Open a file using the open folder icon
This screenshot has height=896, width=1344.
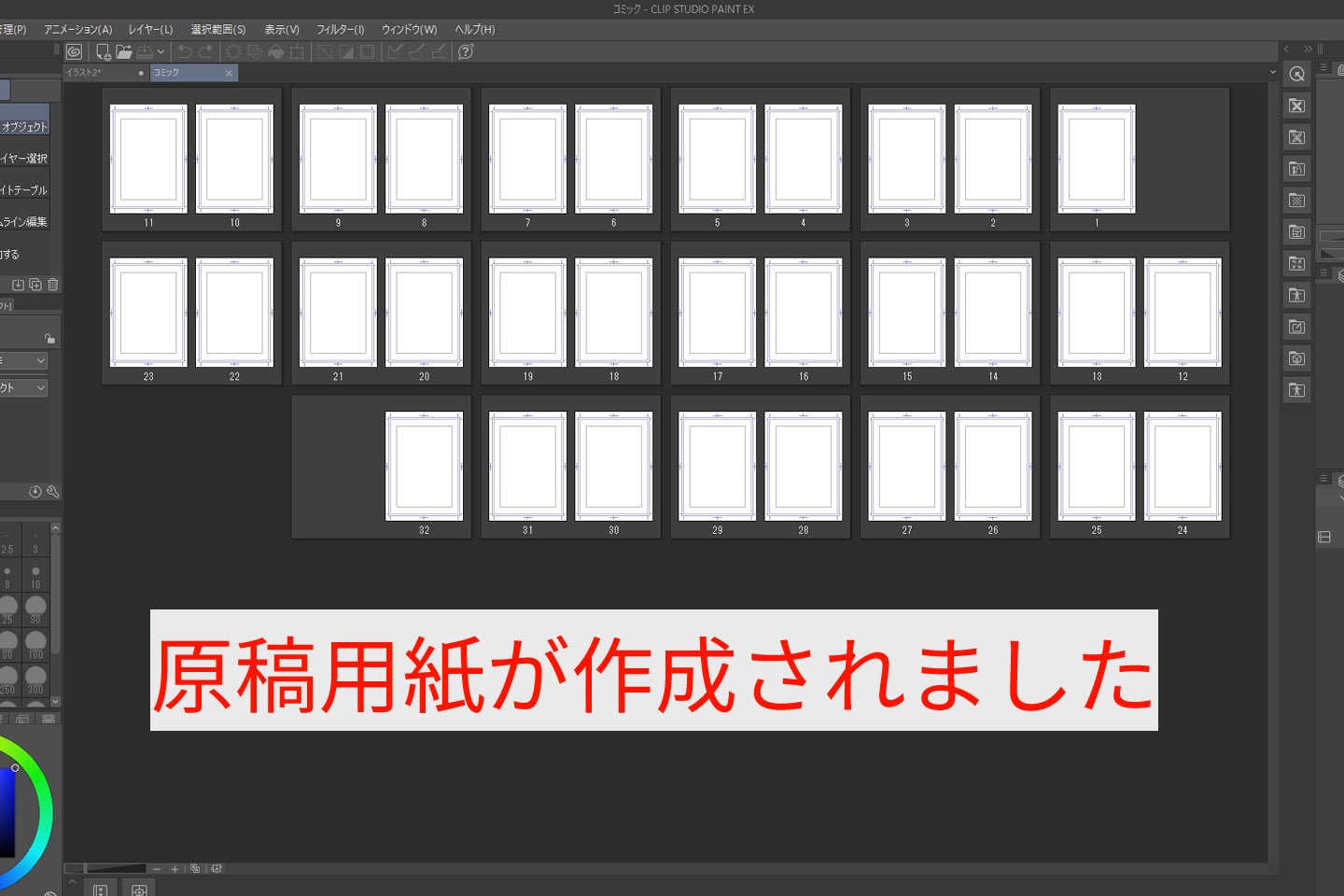tap(124, 51)
